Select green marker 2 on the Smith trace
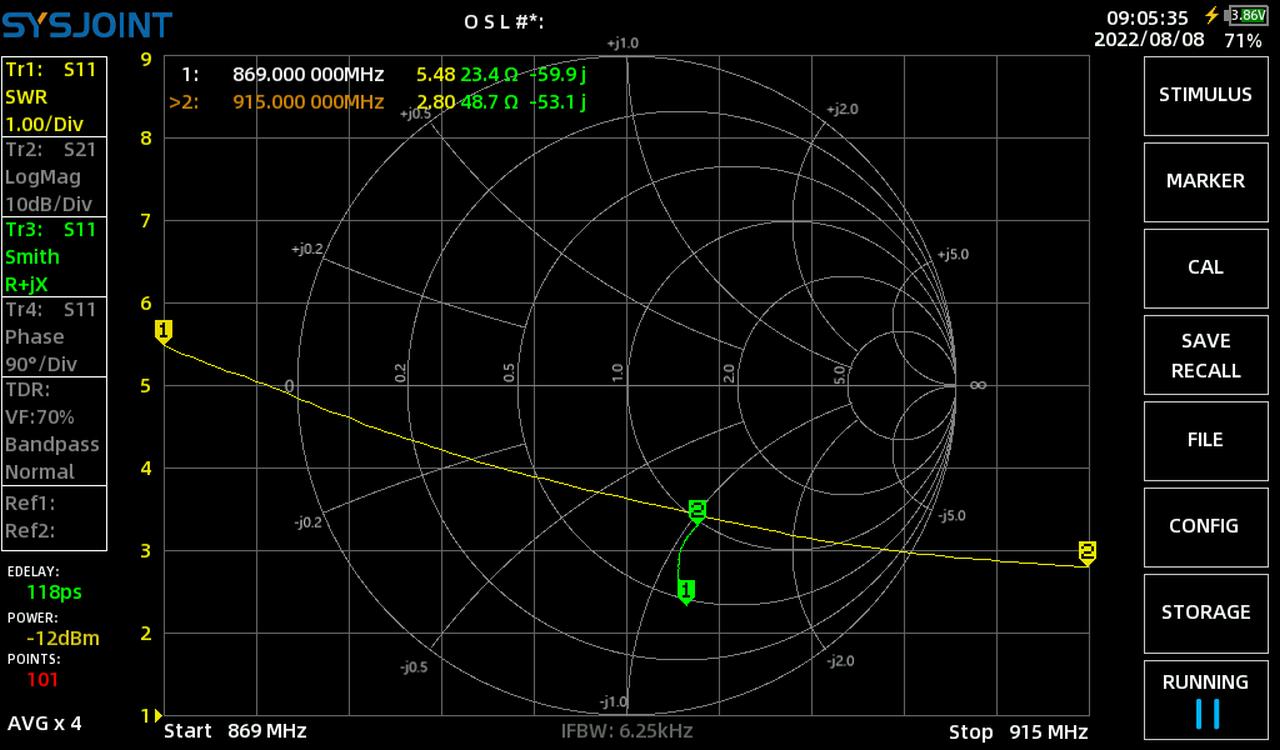 click(697, 512)
